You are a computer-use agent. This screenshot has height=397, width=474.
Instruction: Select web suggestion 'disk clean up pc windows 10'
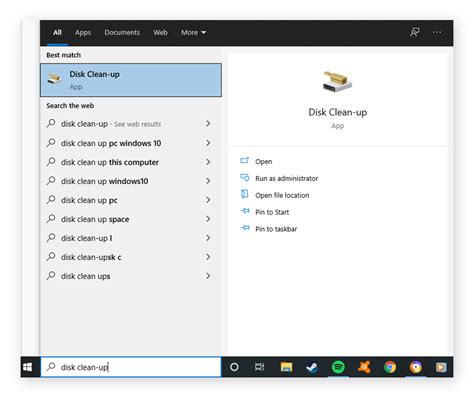pos(131,143)
